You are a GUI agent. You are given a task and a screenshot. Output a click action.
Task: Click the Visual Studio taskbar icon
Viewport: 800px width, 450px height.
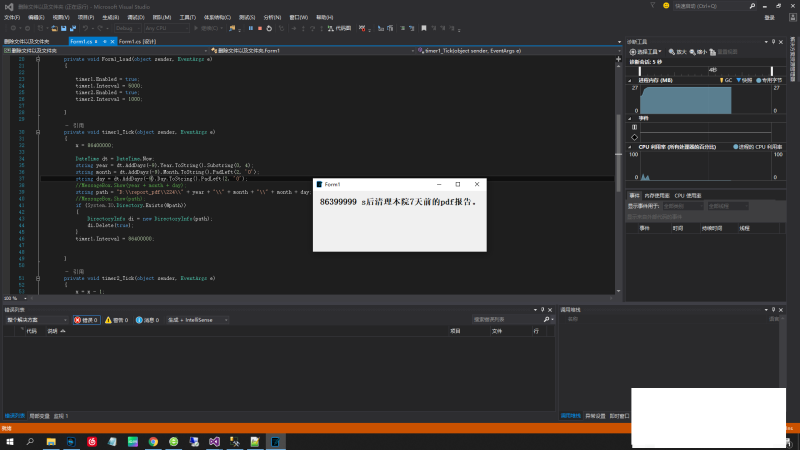click(214, 441)
